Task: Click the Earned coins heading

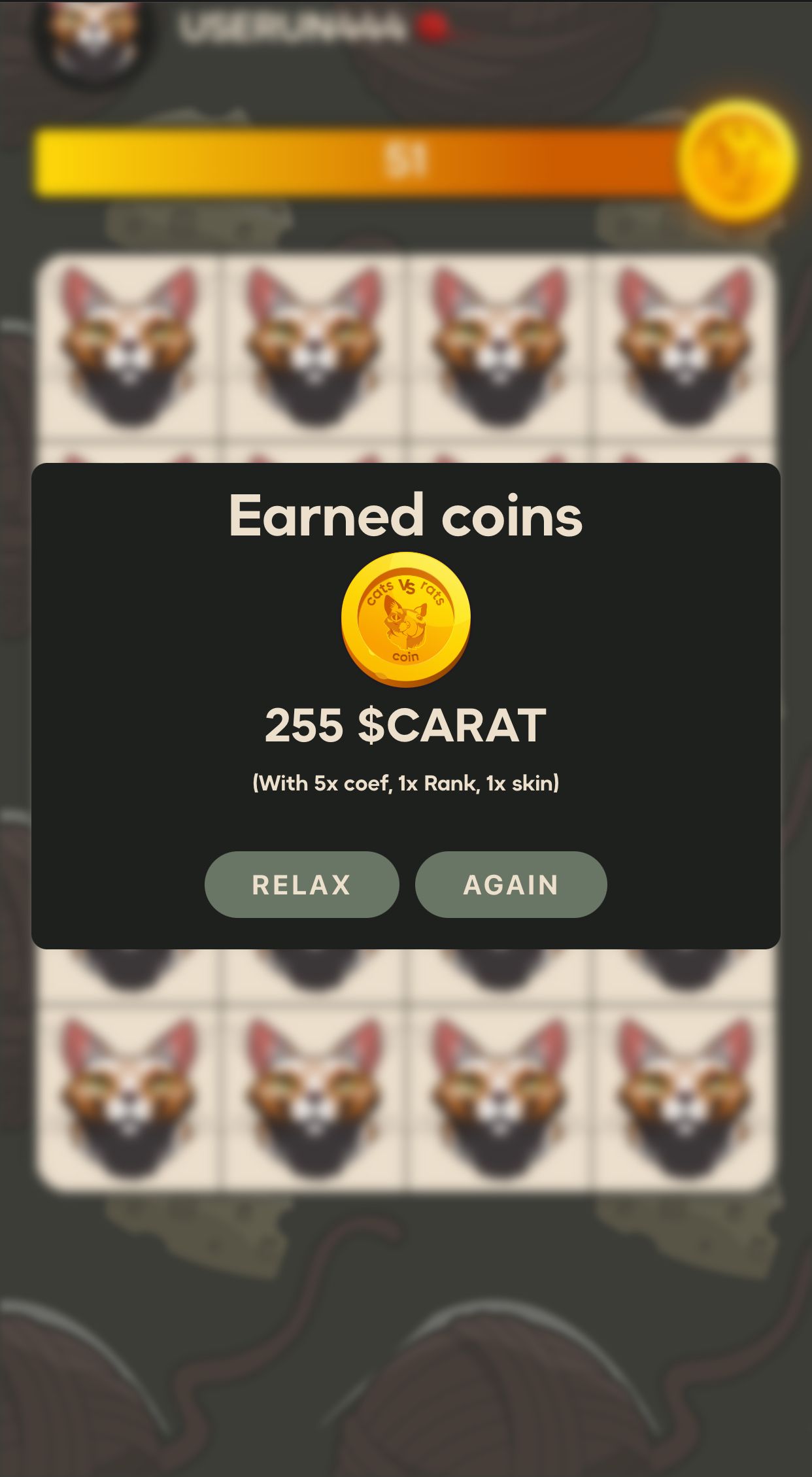Action: click(x=406, y=516)
